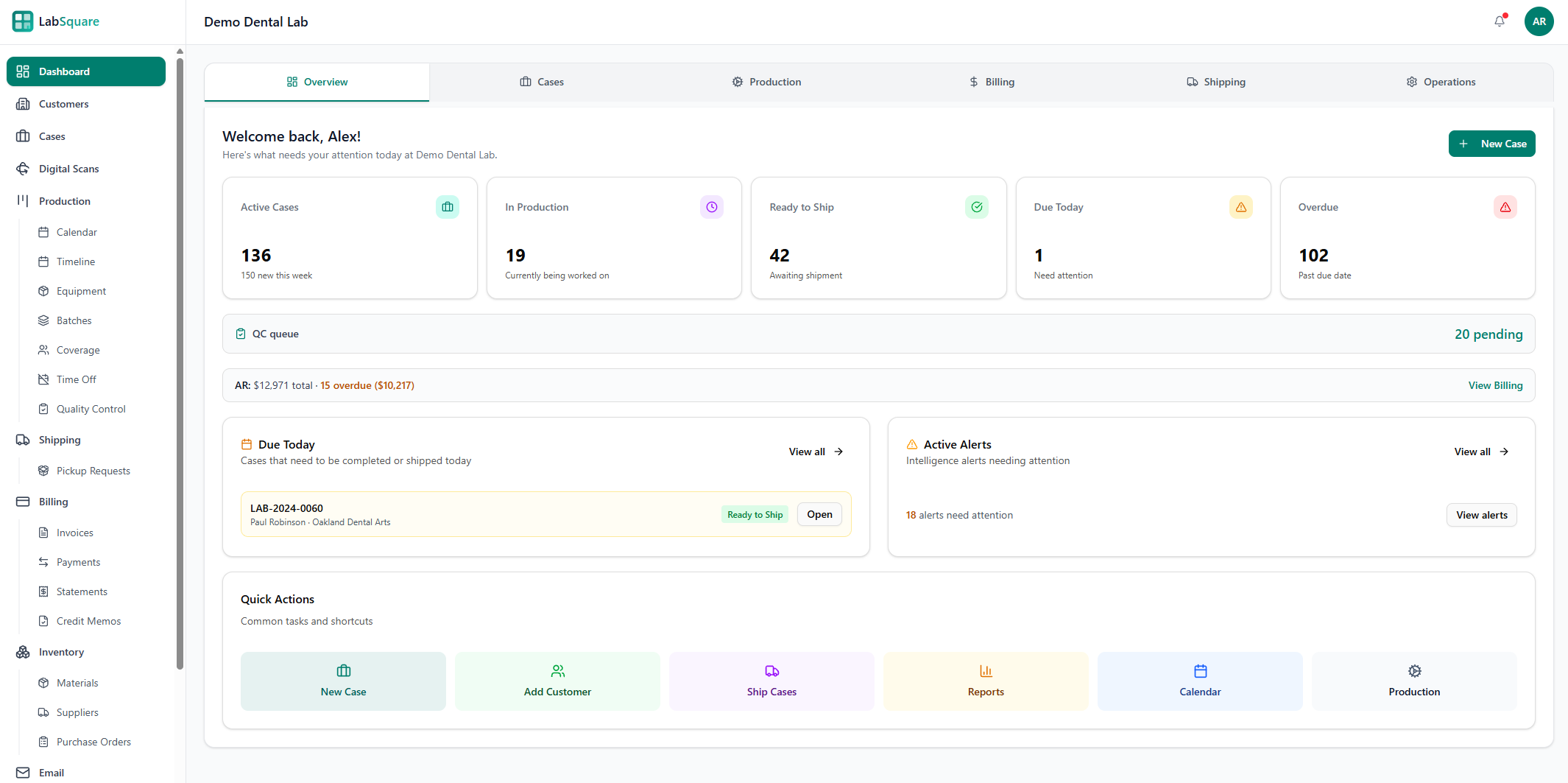Click the QC queue clipboard icon

241,333
